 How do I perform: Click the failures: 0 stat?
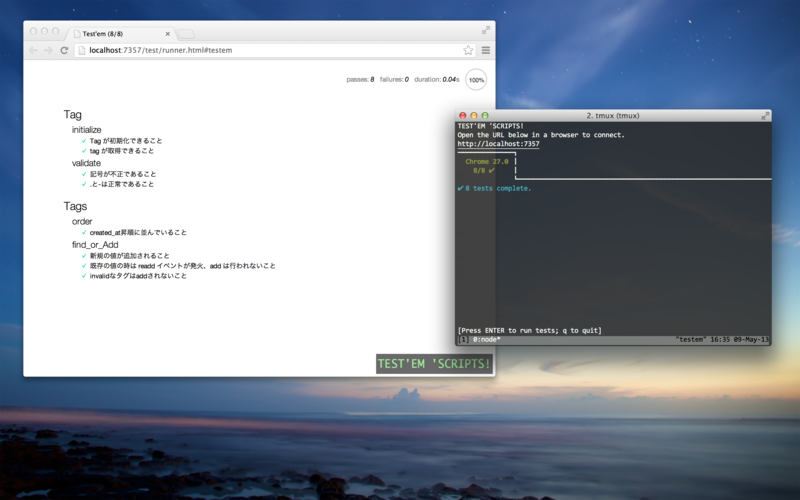pos(394,80)
